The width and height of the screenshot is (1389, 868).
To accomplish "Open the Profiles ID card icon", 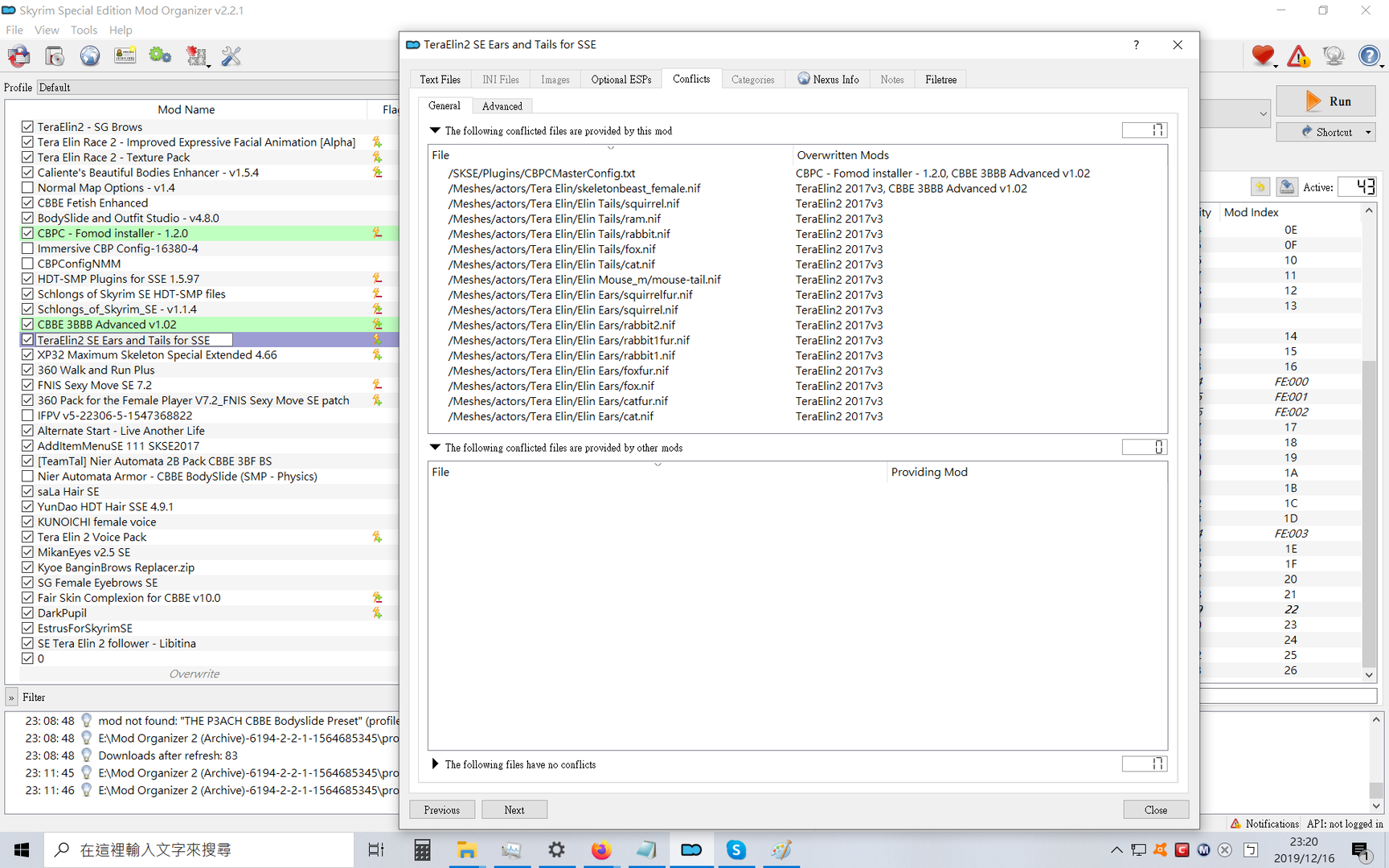I will coord(125,56).
